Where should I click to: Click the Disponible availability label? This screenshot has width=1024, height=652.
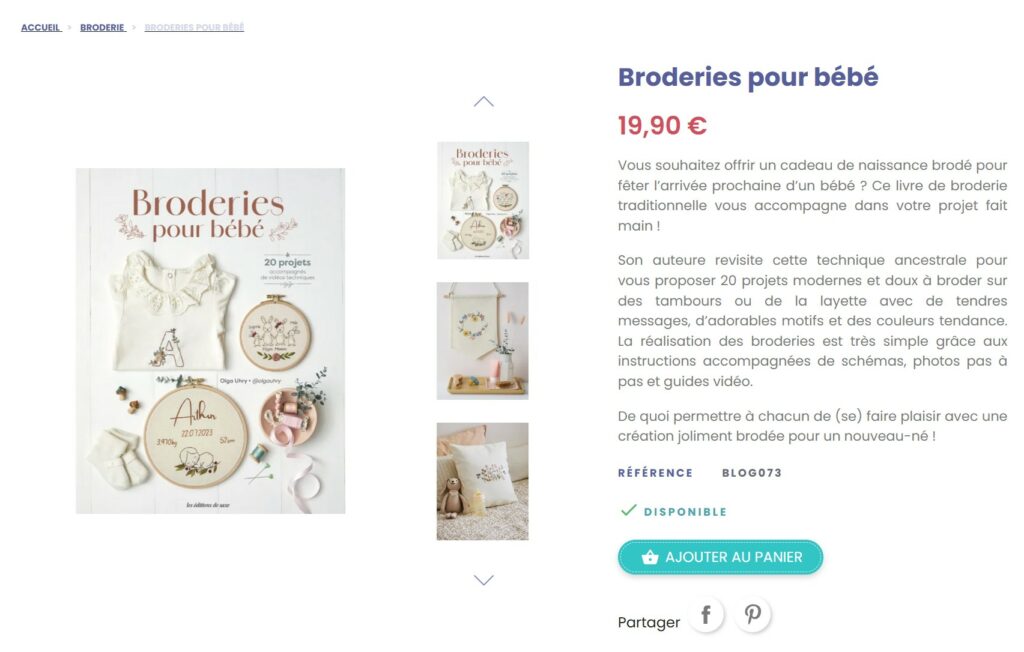(x=685, y=512)
